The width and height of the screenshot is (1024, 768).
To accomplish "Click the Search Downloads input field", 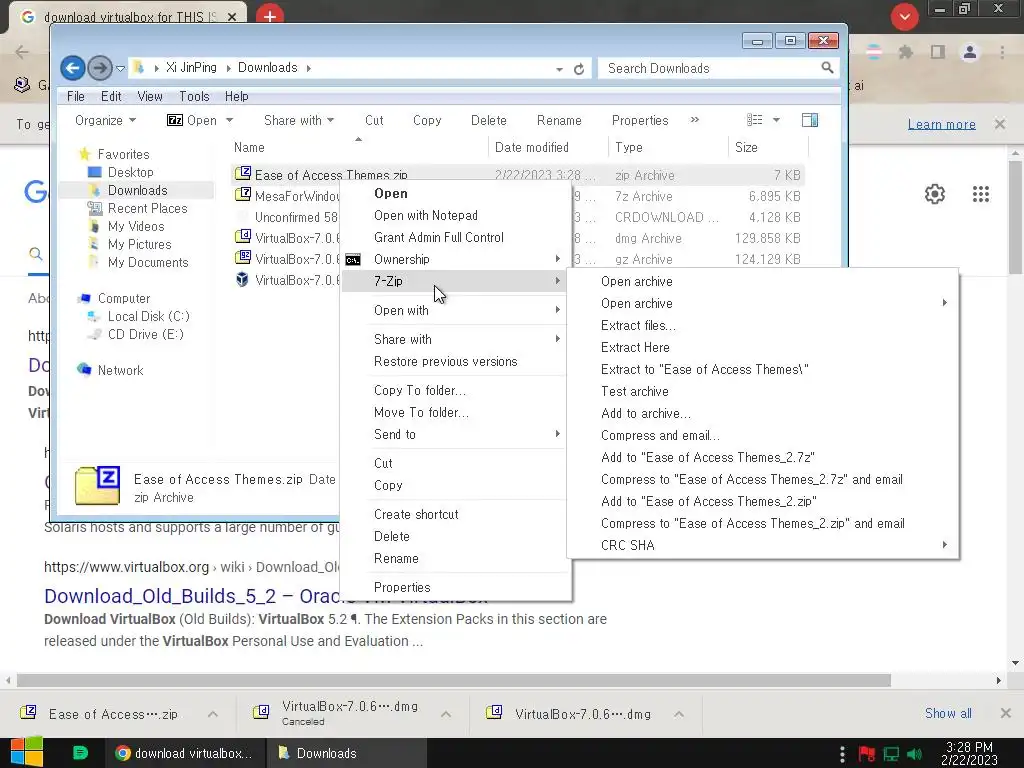I will pos(711,68).
